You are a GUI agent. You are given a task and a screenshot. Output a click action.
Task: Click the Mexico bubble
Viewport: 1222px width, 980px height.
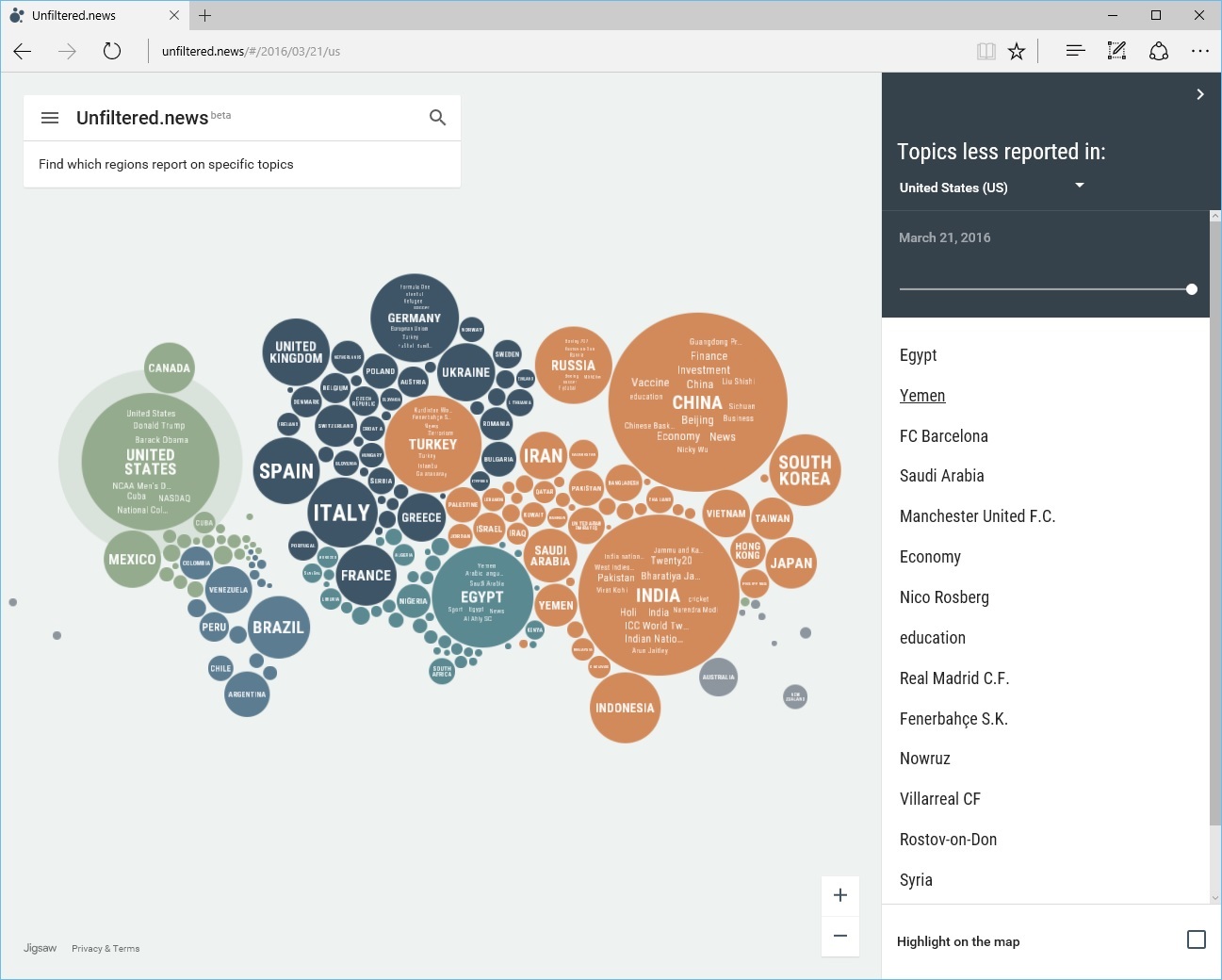tap(132, 559)
